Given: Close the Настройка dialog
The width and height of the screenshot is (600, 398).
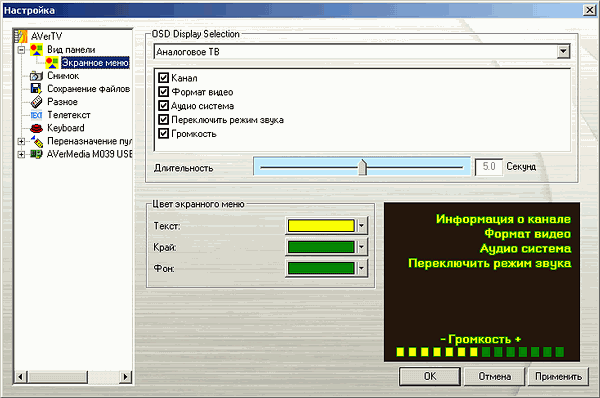Looking at the screenshot, I should [589, 10].
